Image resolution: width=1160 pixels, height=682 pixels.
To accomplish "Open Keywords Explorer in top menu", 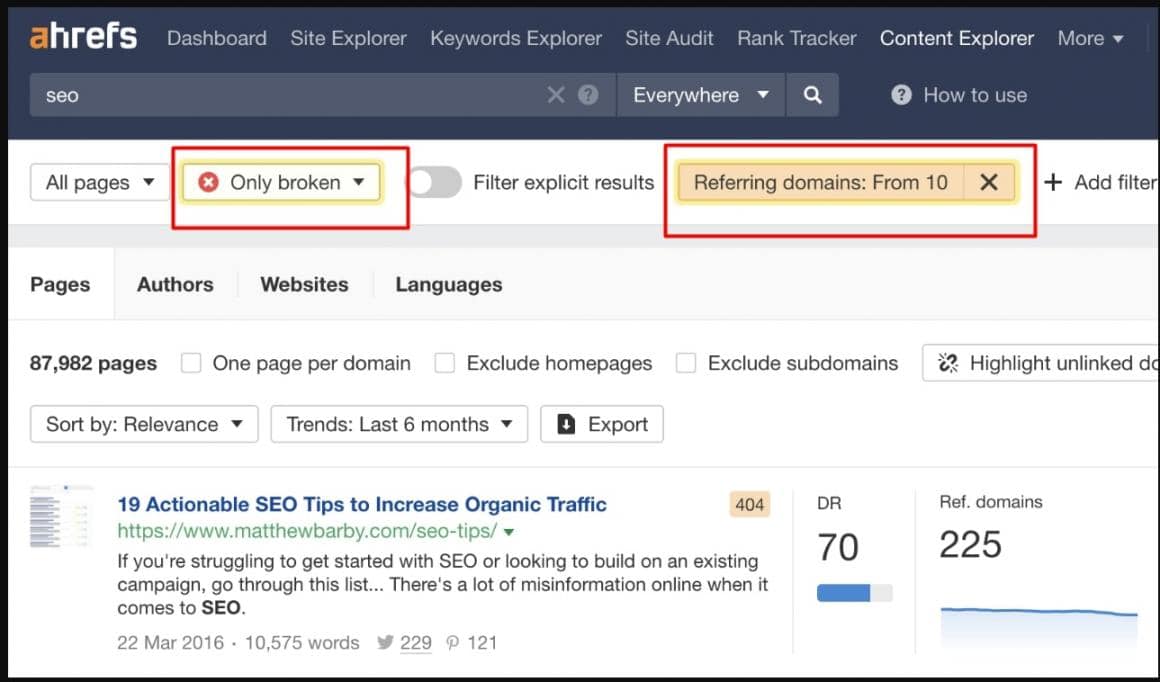I will click(515, 38).
